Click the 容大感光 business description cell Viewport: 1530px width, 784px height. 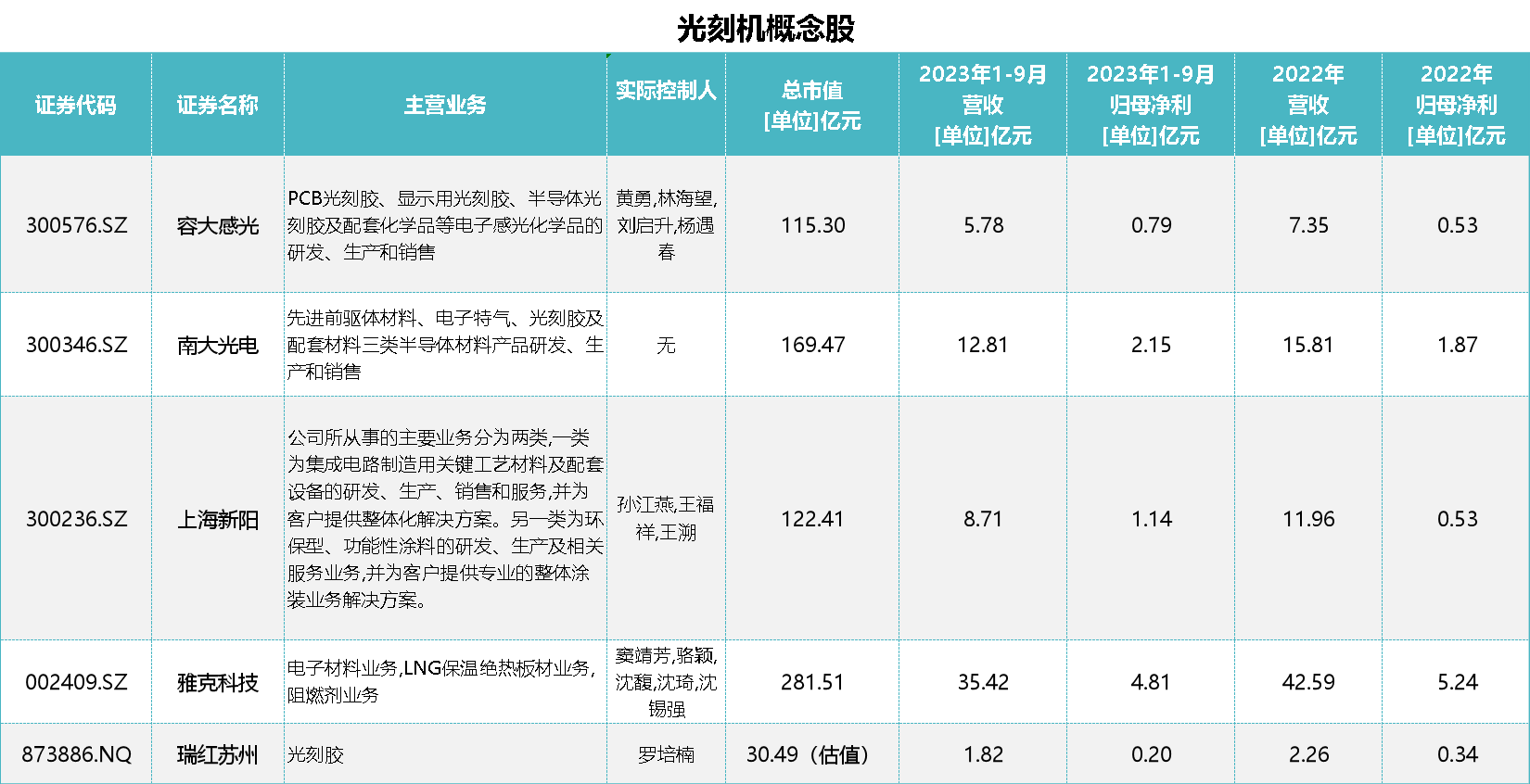click(x=445, y=225)
